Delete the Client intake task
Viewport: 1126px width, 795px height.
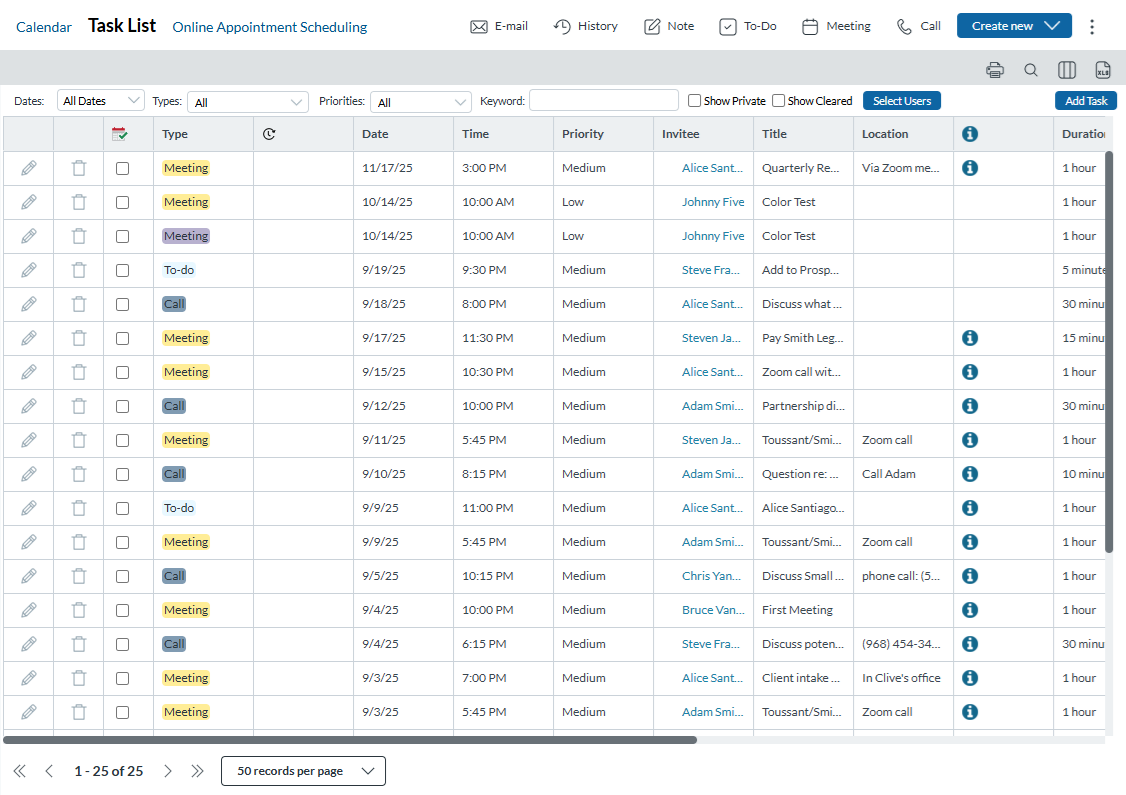(79, 678)
